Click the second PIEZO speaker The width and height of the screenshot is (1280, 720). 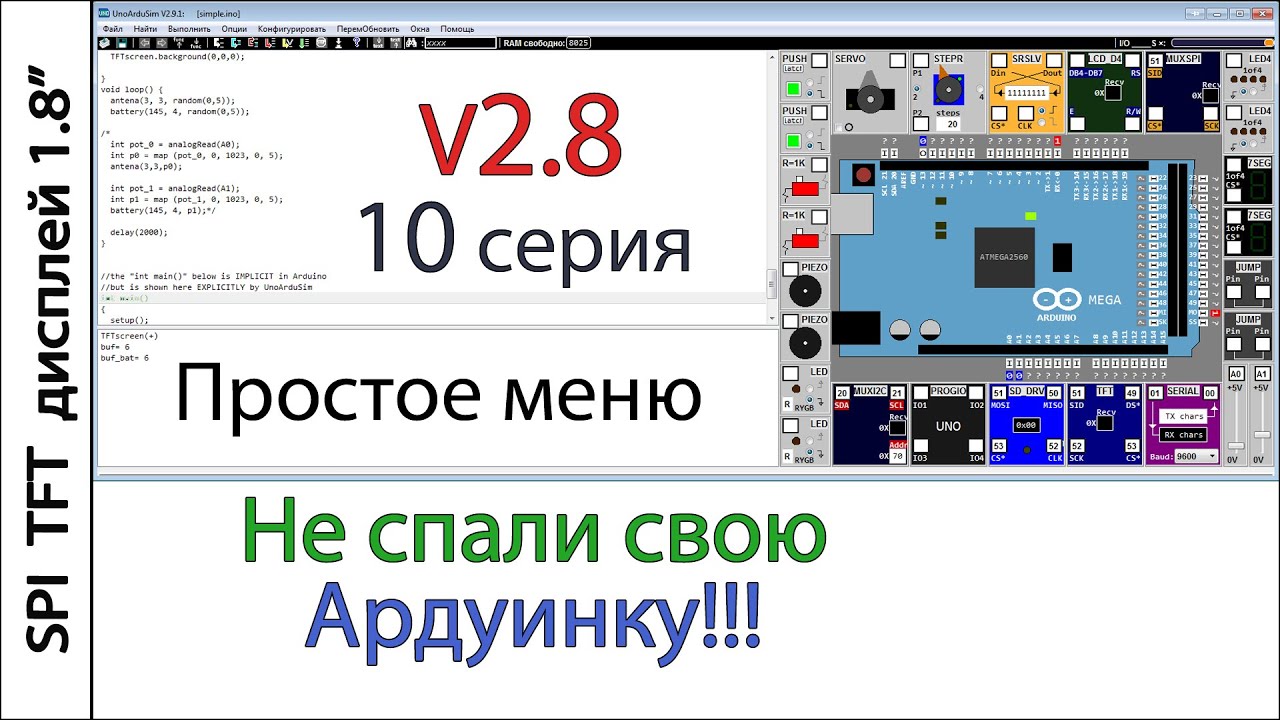804,344
